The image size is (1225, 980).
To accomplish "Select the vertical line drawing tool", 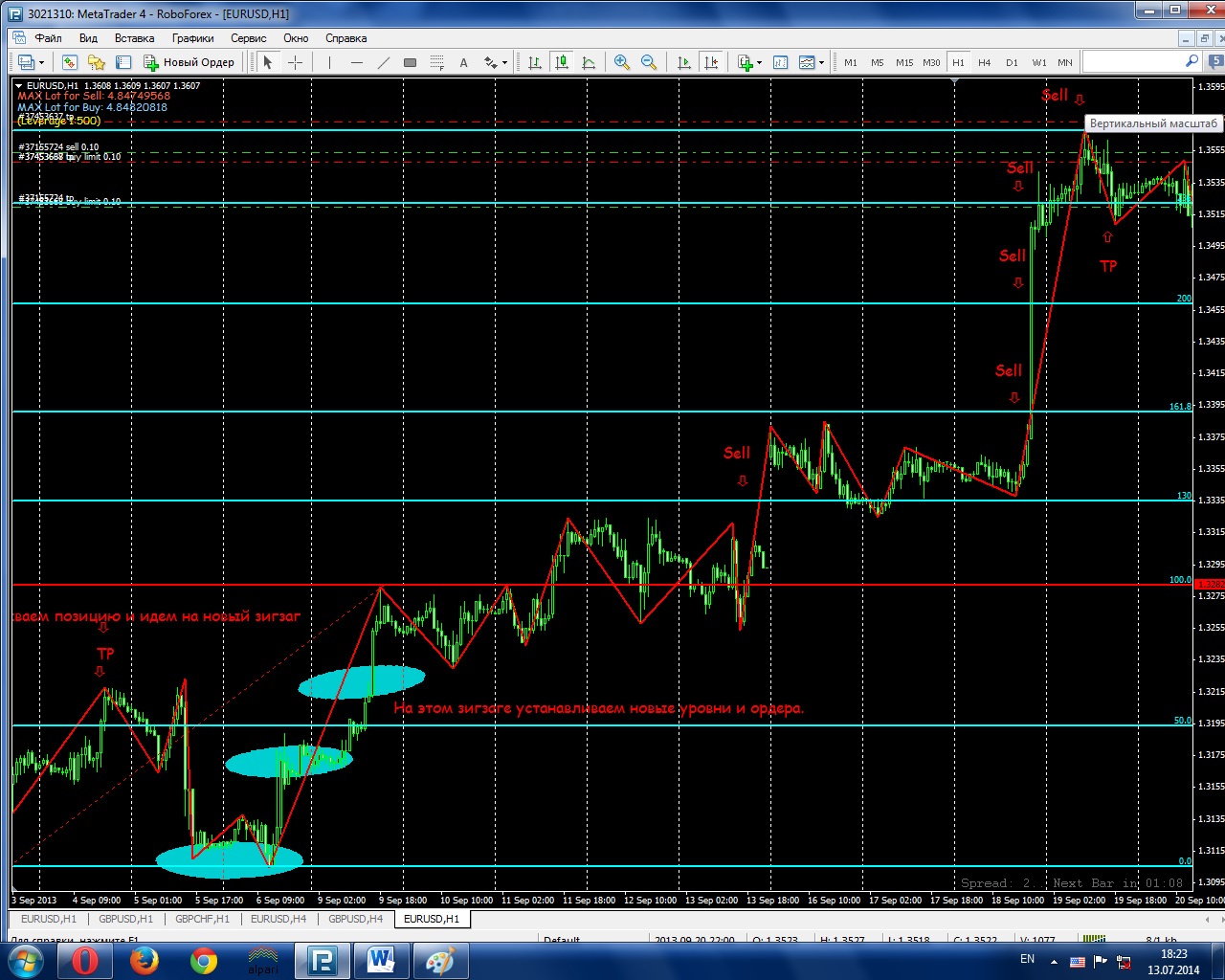I will pos(329,62).
